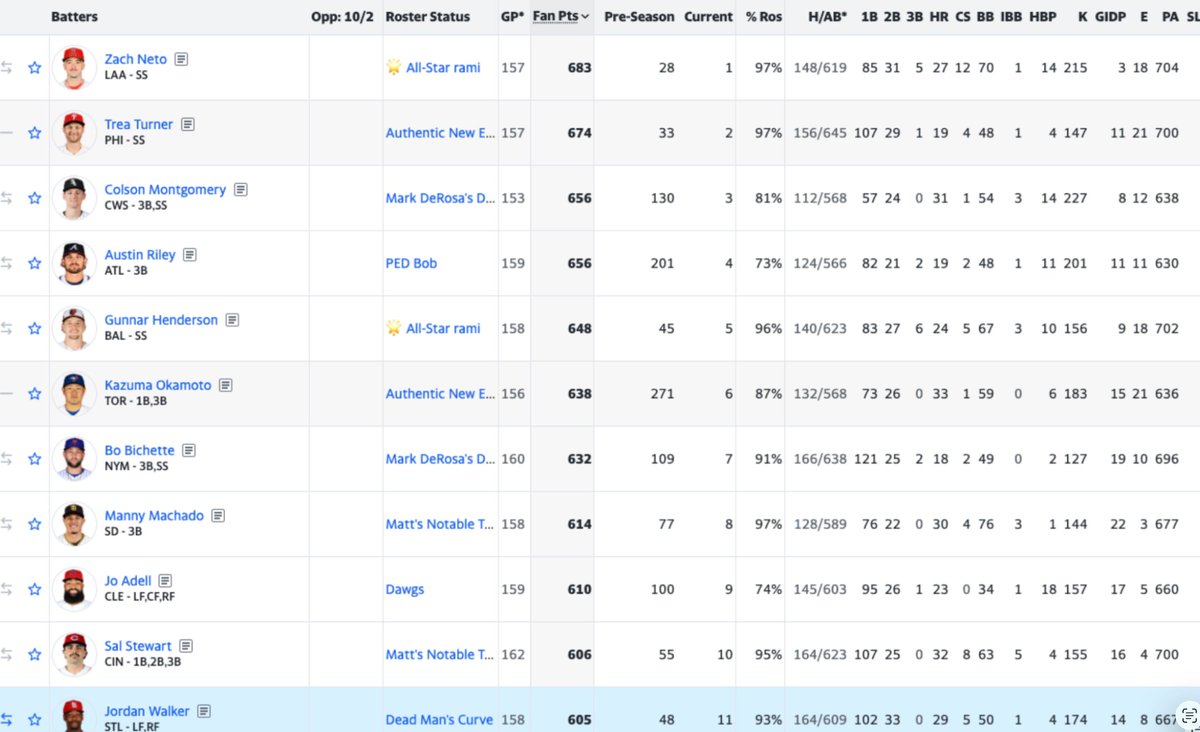Toggle Kazuma Okamoto's watchlist star
Image resolution: width=1200 pixels, height=732 pixels.
point(34,394)
